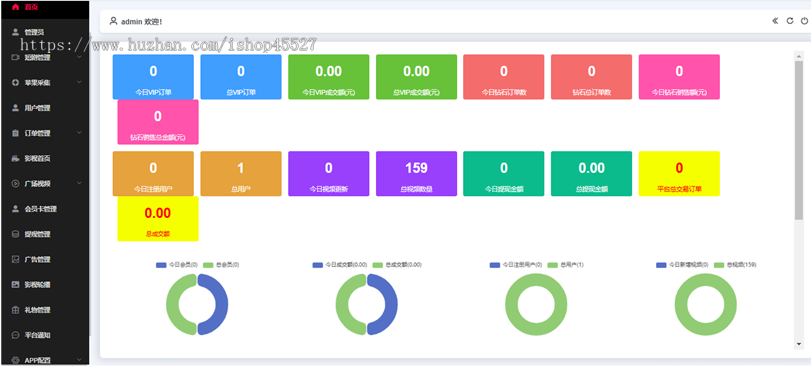Viewport: 811px width, 366px height.
Task: Click the 今日钻石订单数 red card
Action: pyautogui.click(x=504, y=77)
